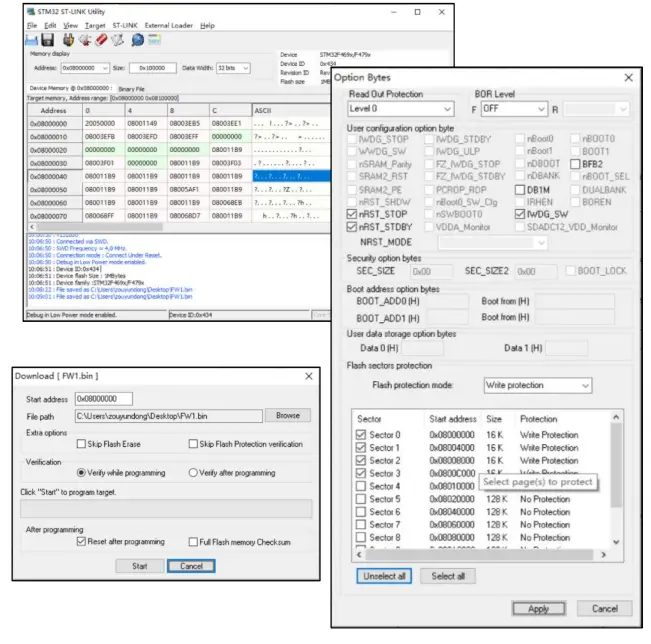The image size is (651, 644).
Task: Click Apply in Option Bytes
Action: pos(538,609)
